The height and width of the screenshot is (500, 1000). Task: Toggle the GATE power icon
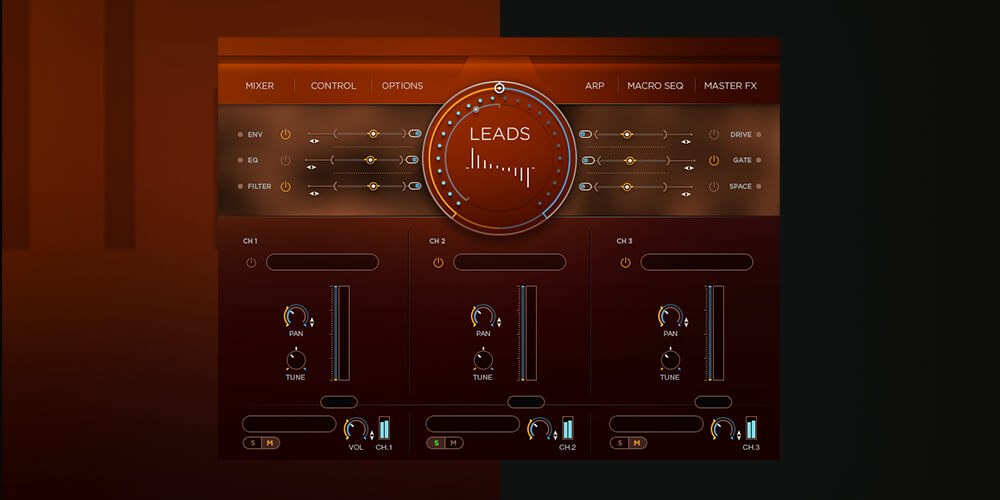714,160
